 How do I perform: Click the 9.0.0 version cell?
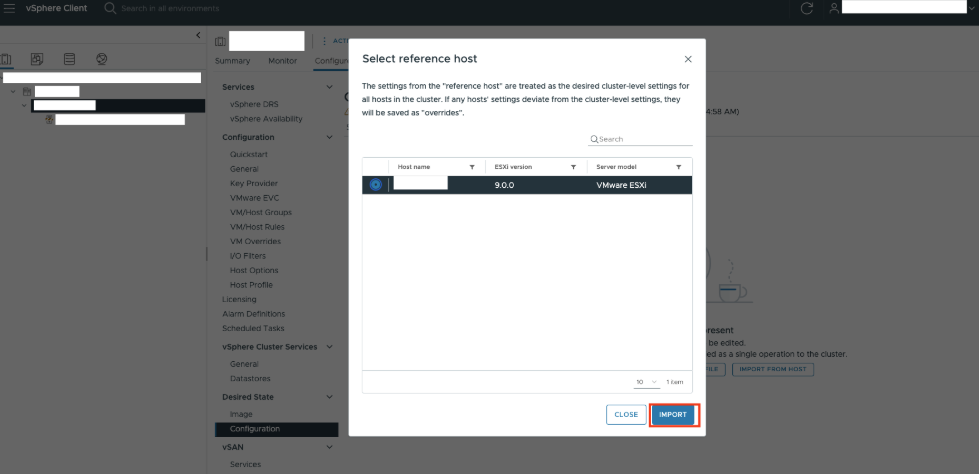(x=504, y=185)
